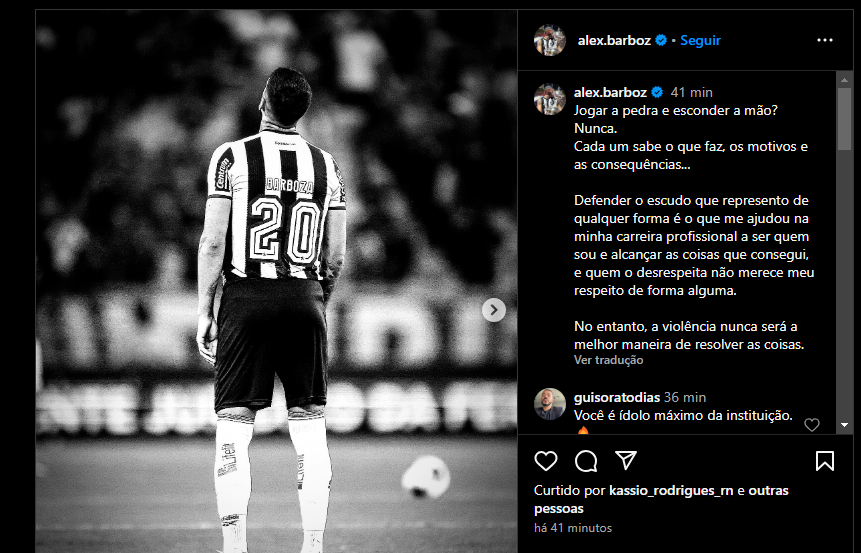
Task: Save the post with the bookmark icon
Action: tap(825, 461)
